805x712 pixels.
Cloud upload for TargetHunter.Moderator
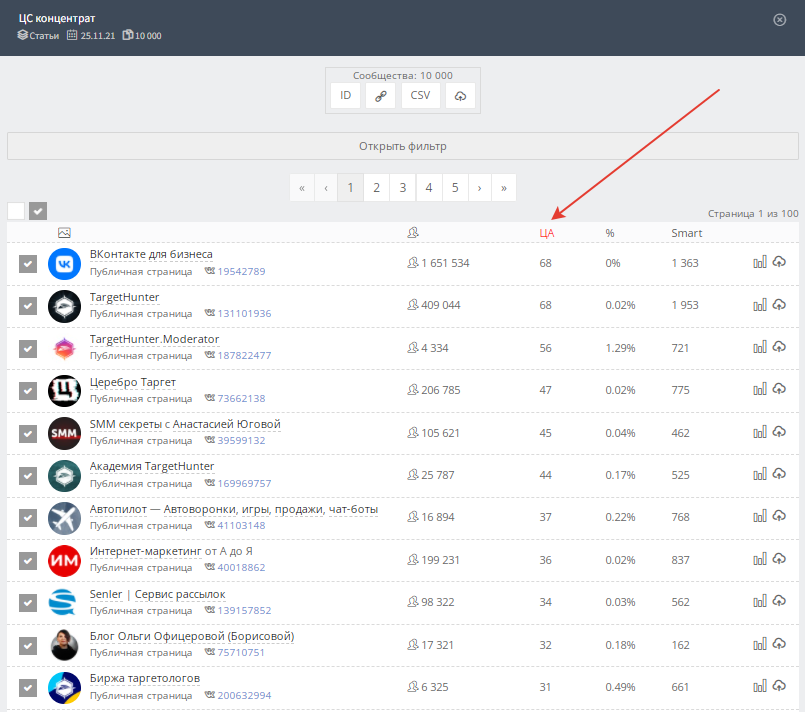pyautogui.click(x=779, y=347)
